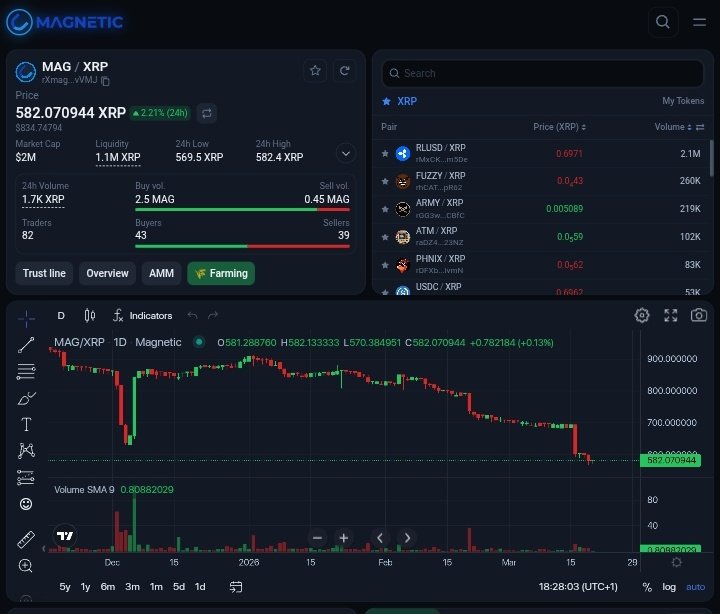Image resolution: width=720 pixels, height=614 pixels.
Task: Open chart settings gear
Action: click(642, 315)
